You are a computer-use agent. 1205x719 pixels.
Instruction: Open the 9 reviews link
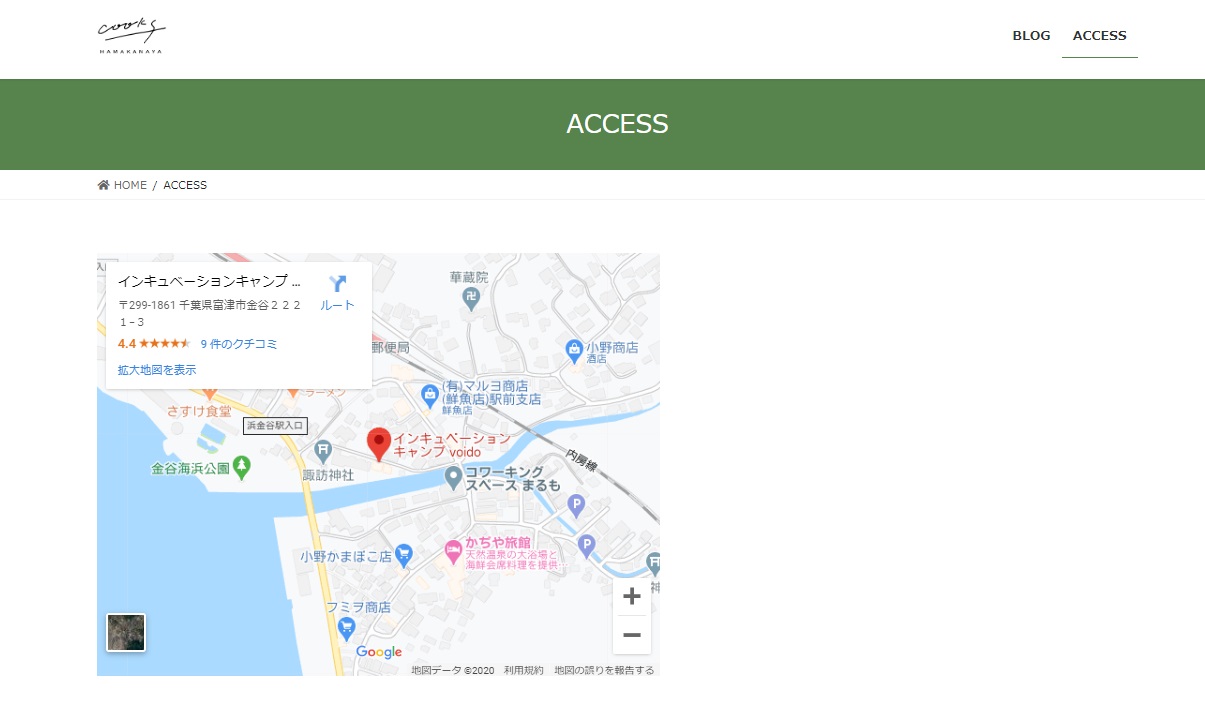point(239,344)
